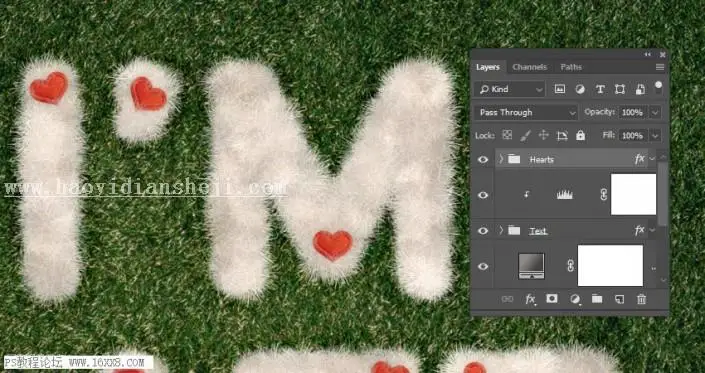Open the Kind filter type dropdown
The height and width of the screenshot is (373, 705).
click(509, 89)
